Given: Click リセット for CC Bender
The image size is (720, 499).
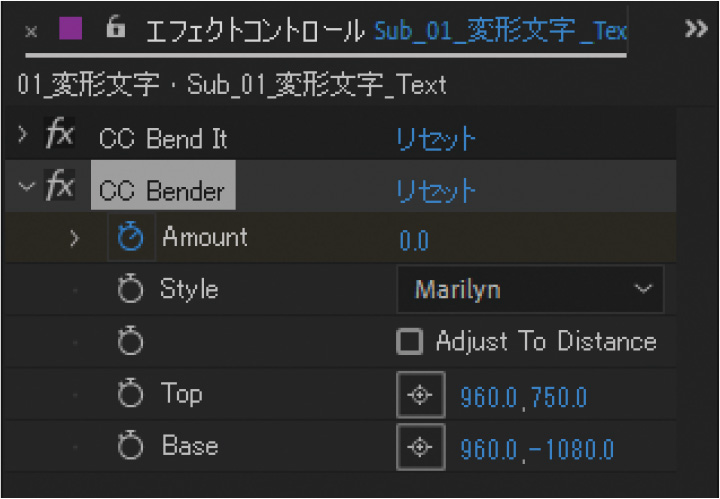Looking at the screenshot, I should 436,189.
